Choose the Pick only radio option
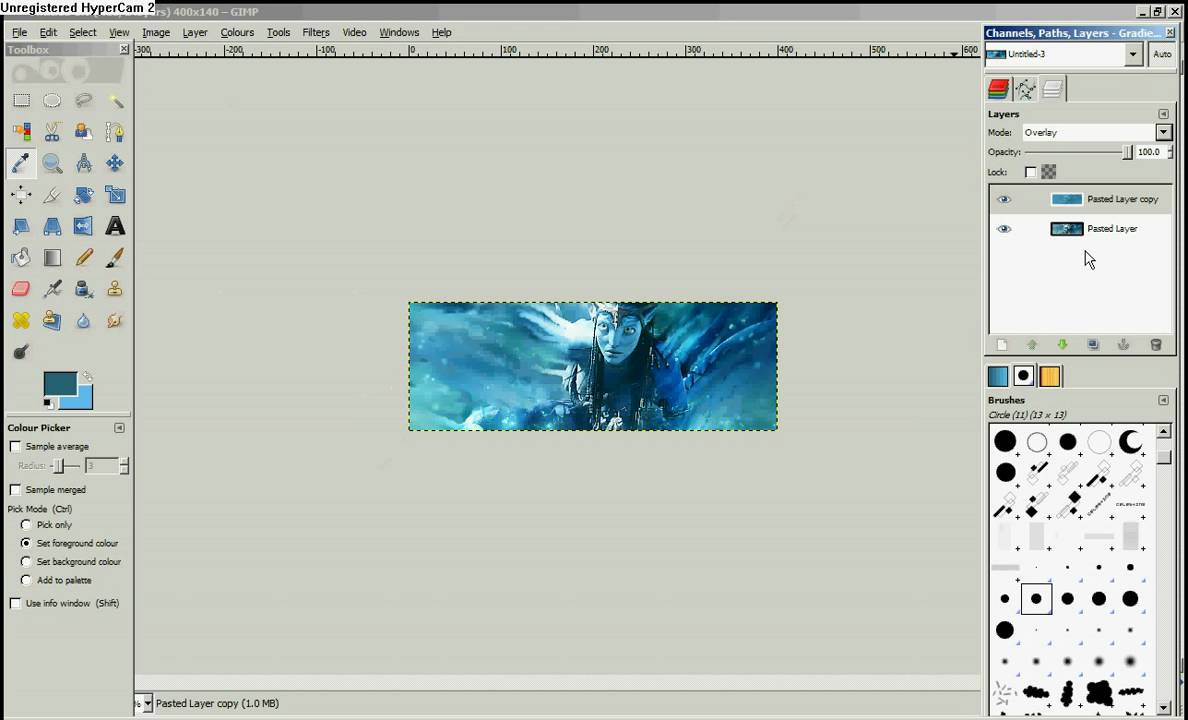This screenshot has width=1188, height=720. [27, 524]
